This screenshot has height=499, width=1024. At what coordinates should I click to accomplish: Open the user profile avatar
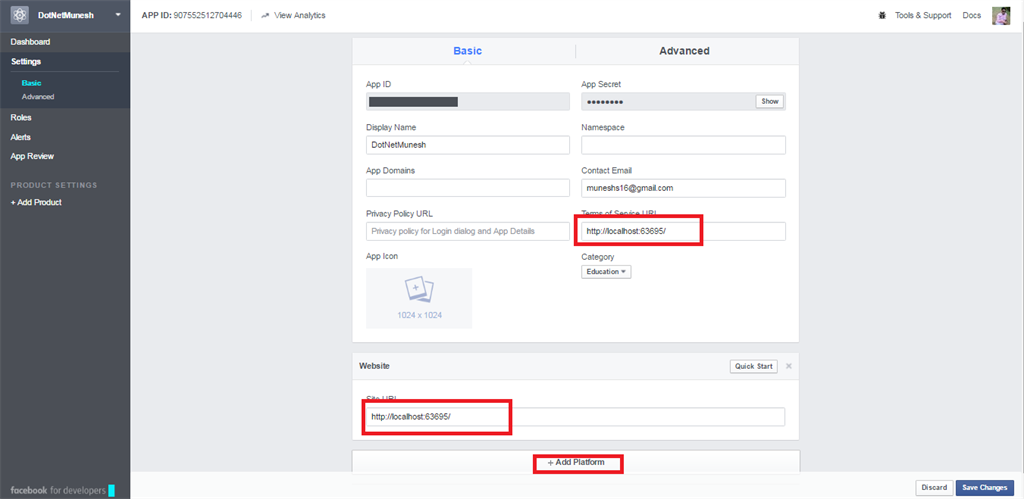click(x=1001, y=15)
